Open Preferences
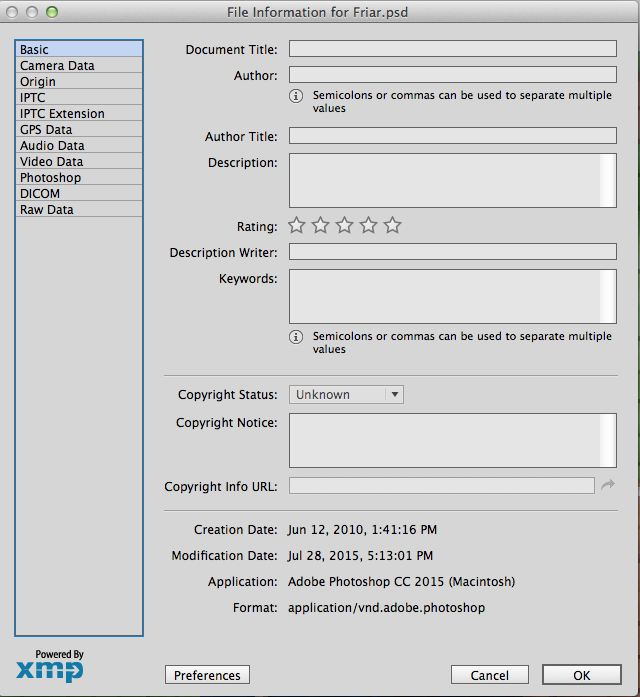The image size is (640, 697). pyautogui.click(x=207, y=675)
